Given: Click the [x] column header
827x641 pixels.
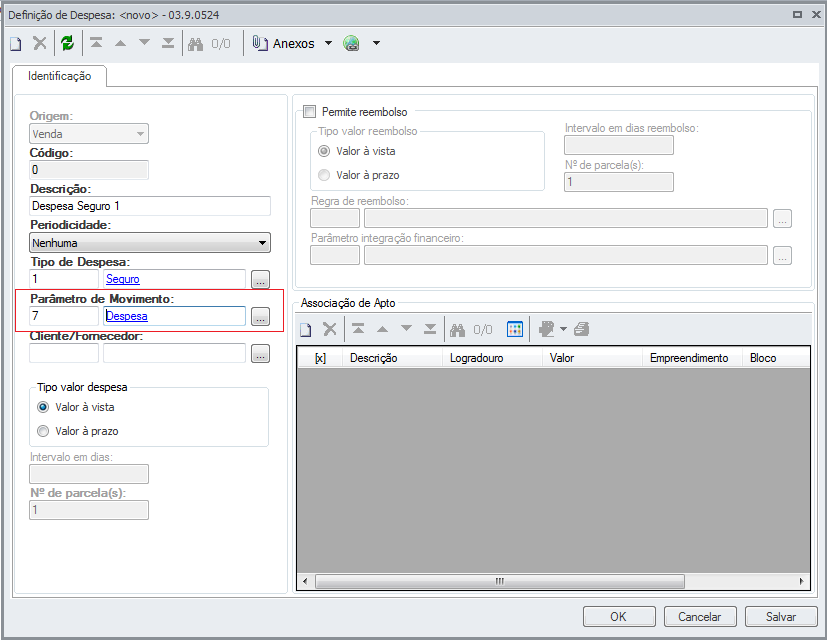Looking at the screenshot, I should pos(320,358).
